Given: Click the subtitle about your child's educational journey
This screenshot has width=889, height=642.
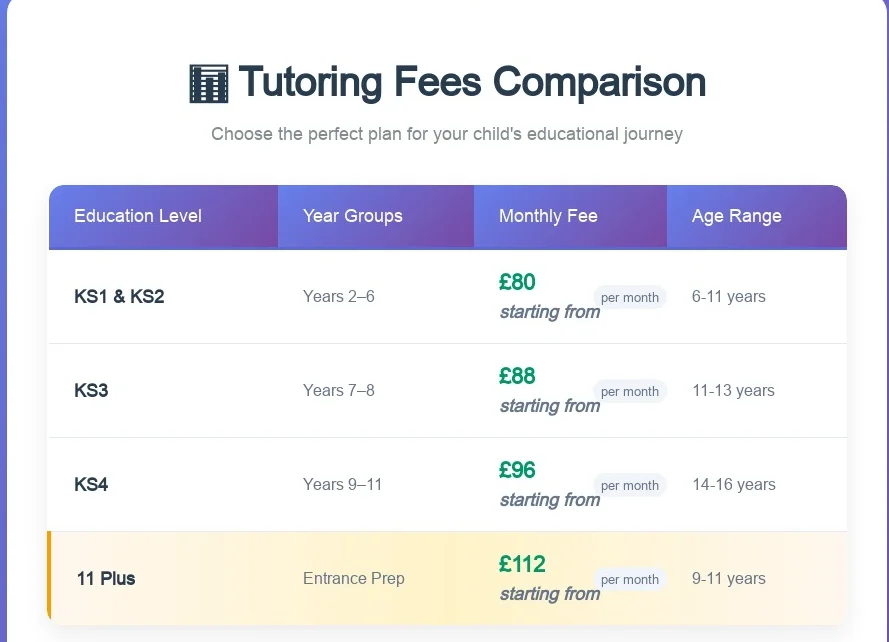Looking at the screenshot, I should click(x=447, y=134).
